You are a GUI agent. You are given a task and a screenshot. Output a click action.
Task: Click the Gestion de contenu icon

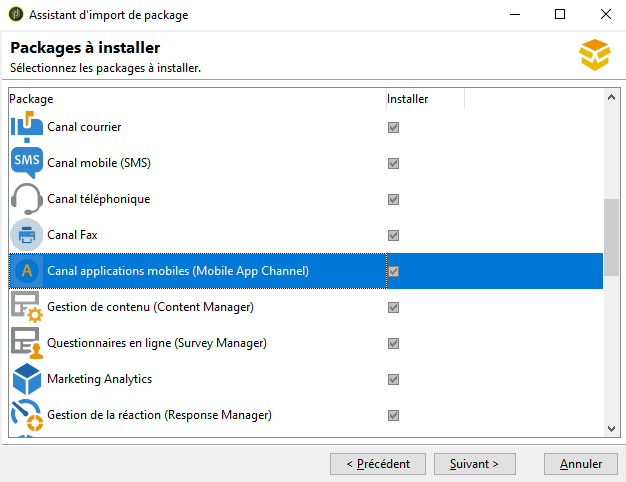click(x=26, y=307)
